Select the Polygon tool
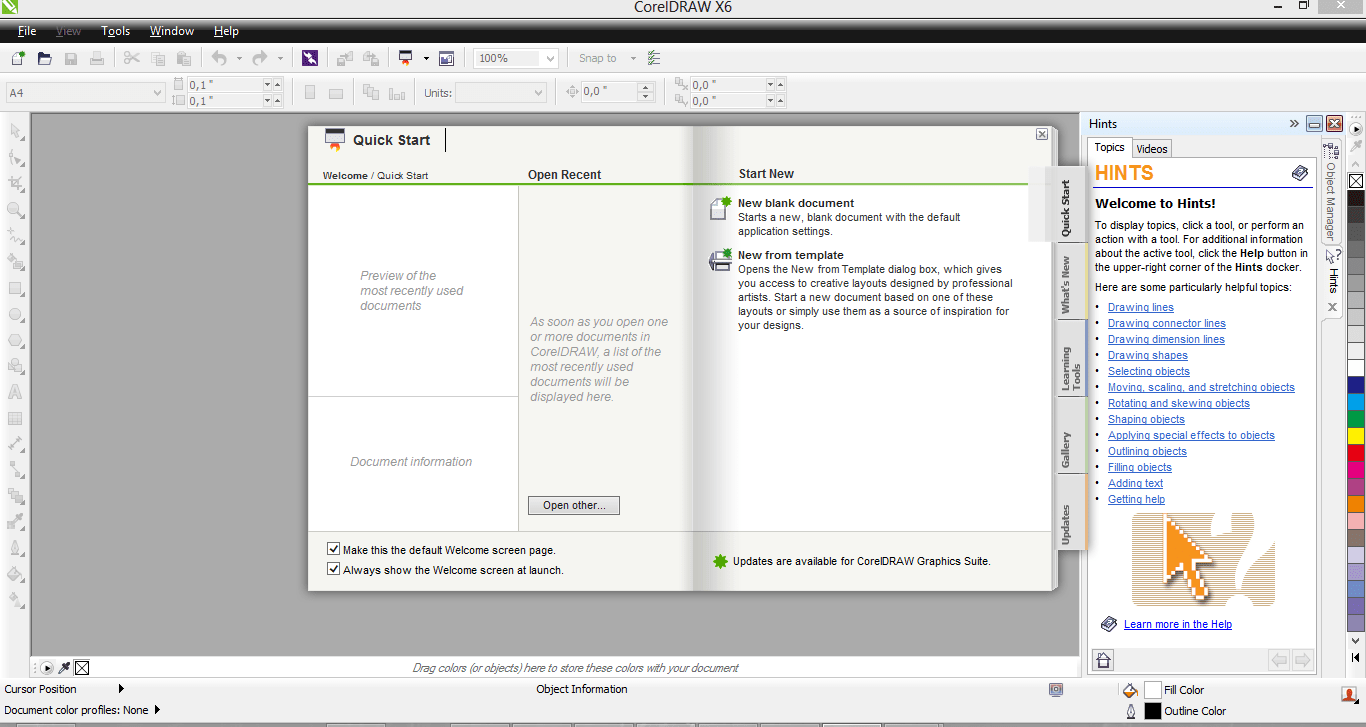The image size is (1366, 727). point(16,340)
